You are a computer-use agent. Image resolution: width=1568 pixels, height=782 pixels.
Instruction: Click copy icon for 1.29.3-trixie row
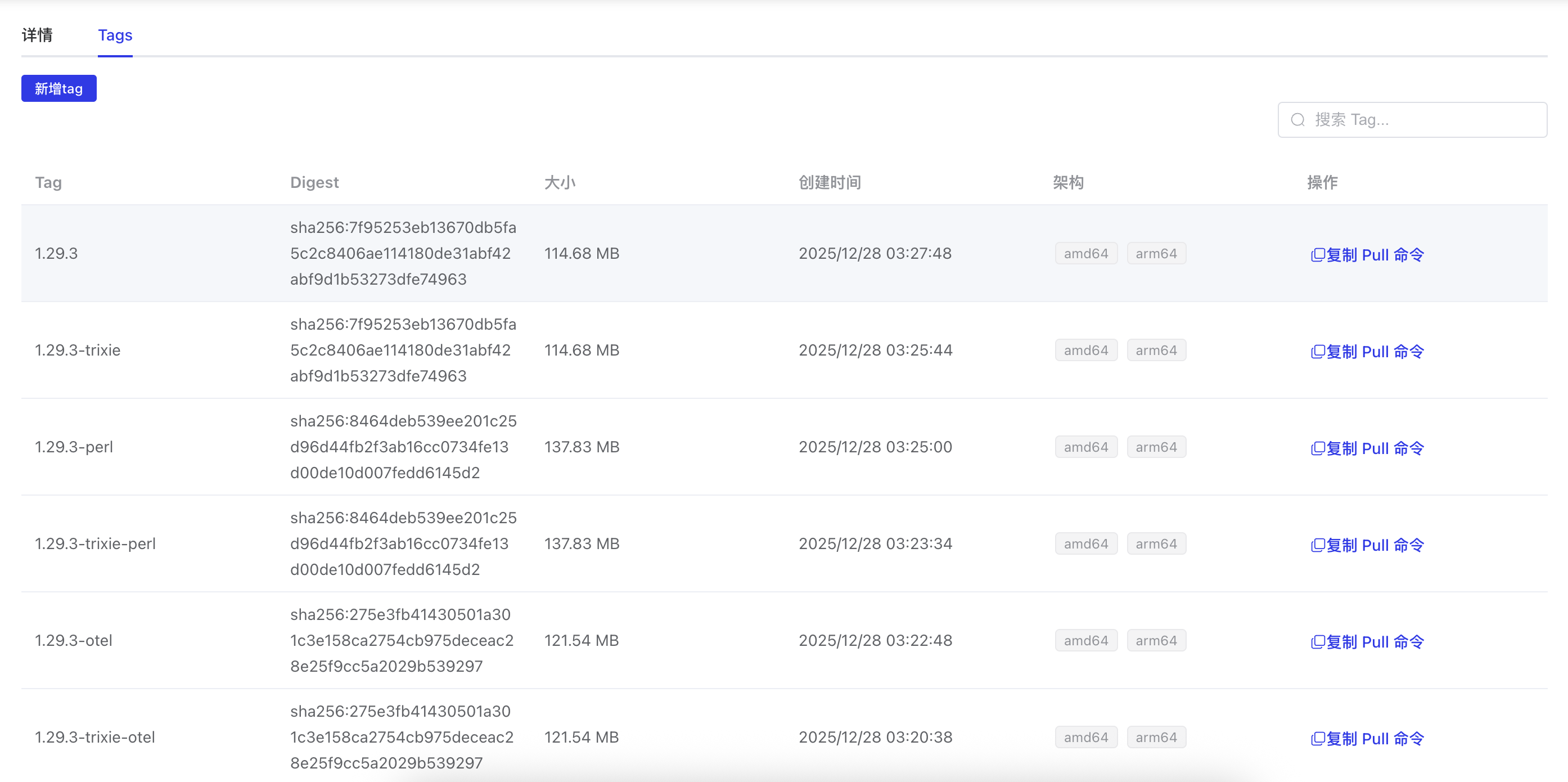pyautogui.click(x=1317, y=352)
